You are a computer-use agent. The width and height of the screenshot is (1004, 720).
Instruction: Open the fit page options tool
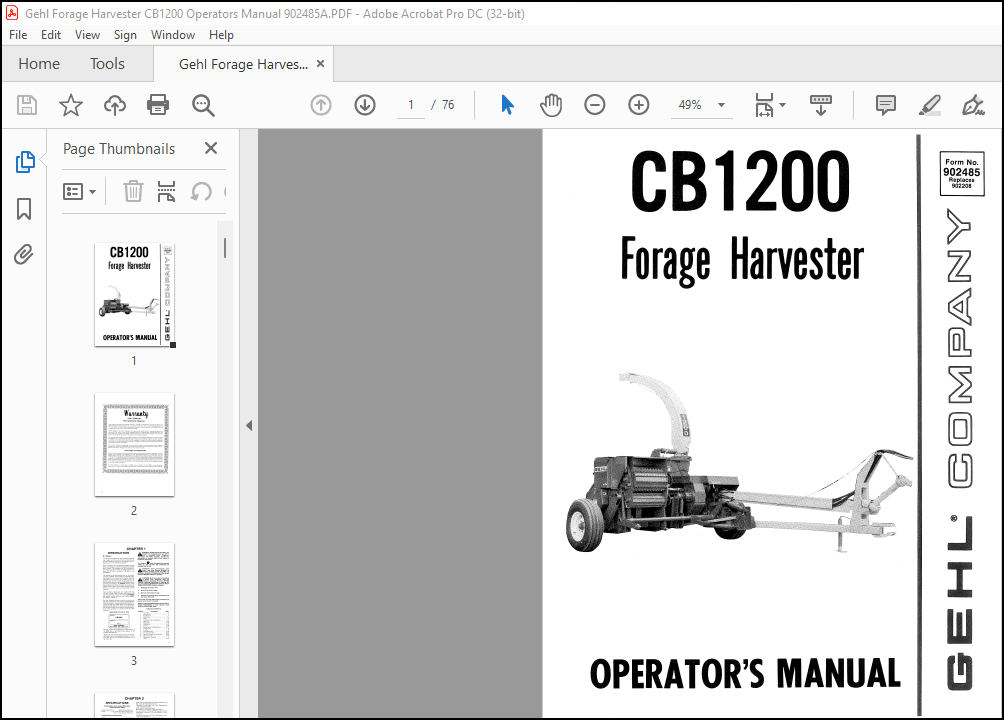(x=764, y=105)
